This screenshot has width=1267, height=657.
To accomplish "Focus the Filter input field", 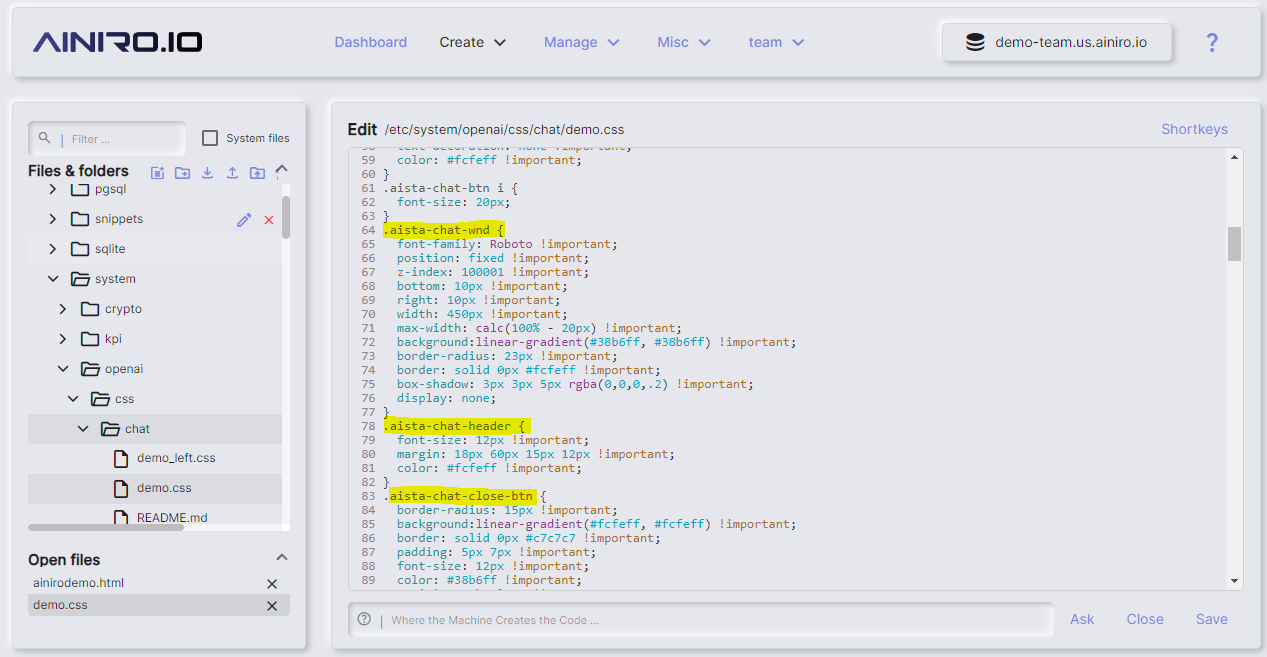I will (107, 138).
